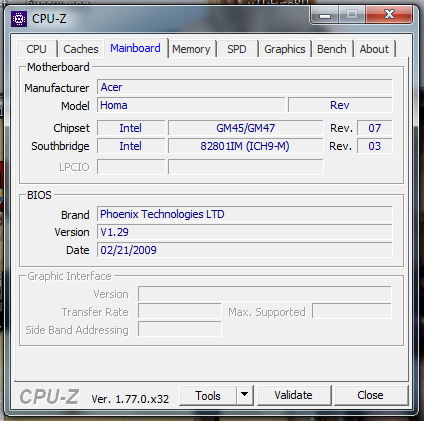Click the CPU-Z app icon in title bar
The width and height of the screenshot is (424, 421).
tap(19, 19)
